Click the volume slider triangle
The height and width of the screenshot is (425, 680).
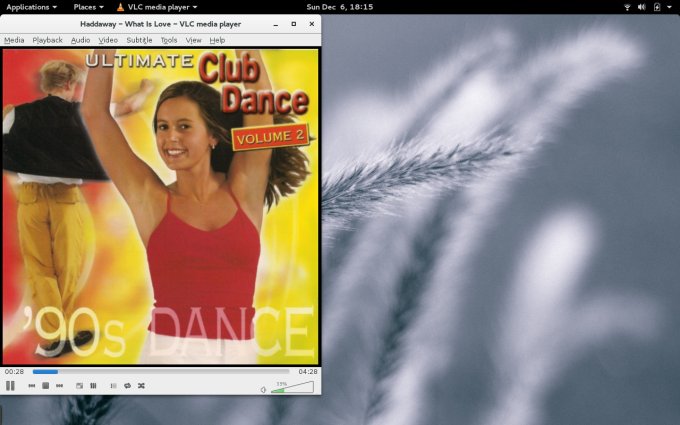pos(292,387)
